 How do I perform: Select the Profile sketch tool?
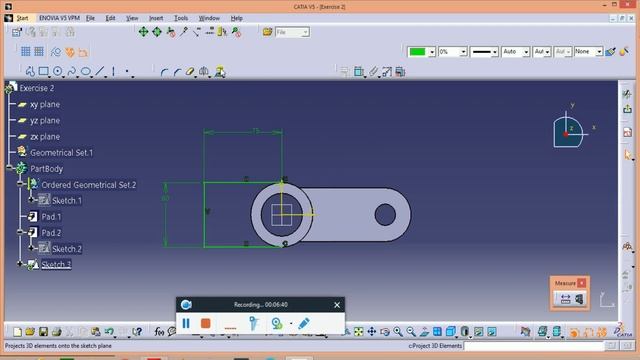click(30, 71)
